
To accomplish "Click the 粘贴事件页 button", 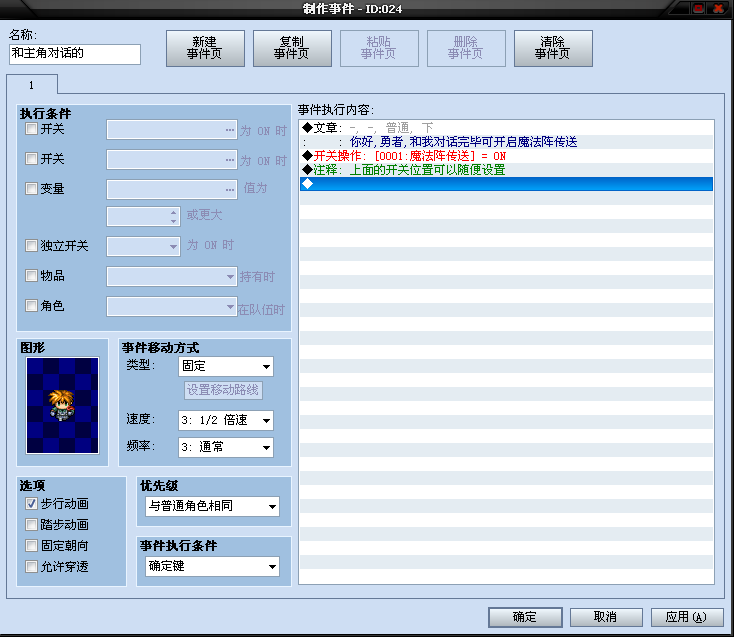I will coord(379,48).
